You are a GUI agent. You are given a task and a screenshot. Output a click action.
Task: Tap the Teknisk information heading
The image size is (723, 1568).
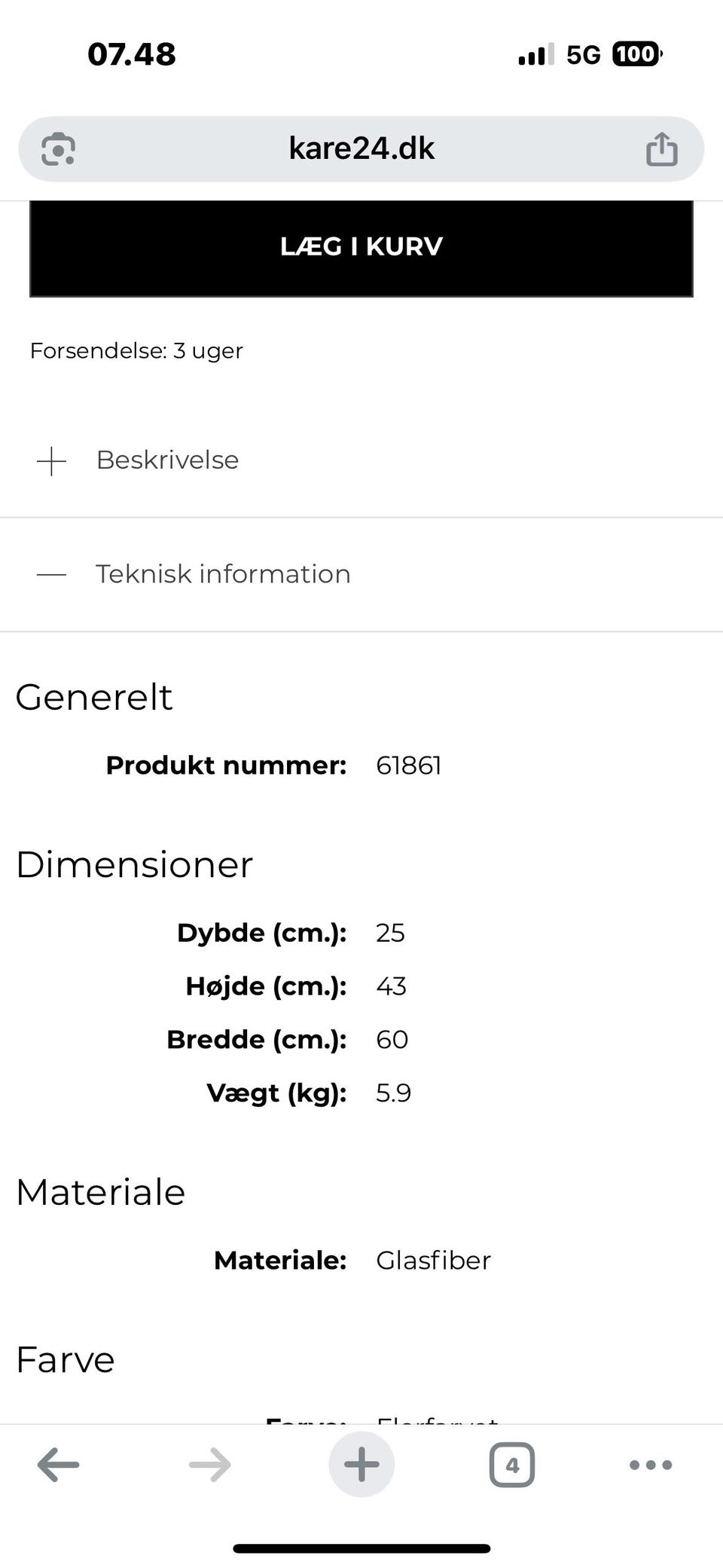tap(223, 574)
